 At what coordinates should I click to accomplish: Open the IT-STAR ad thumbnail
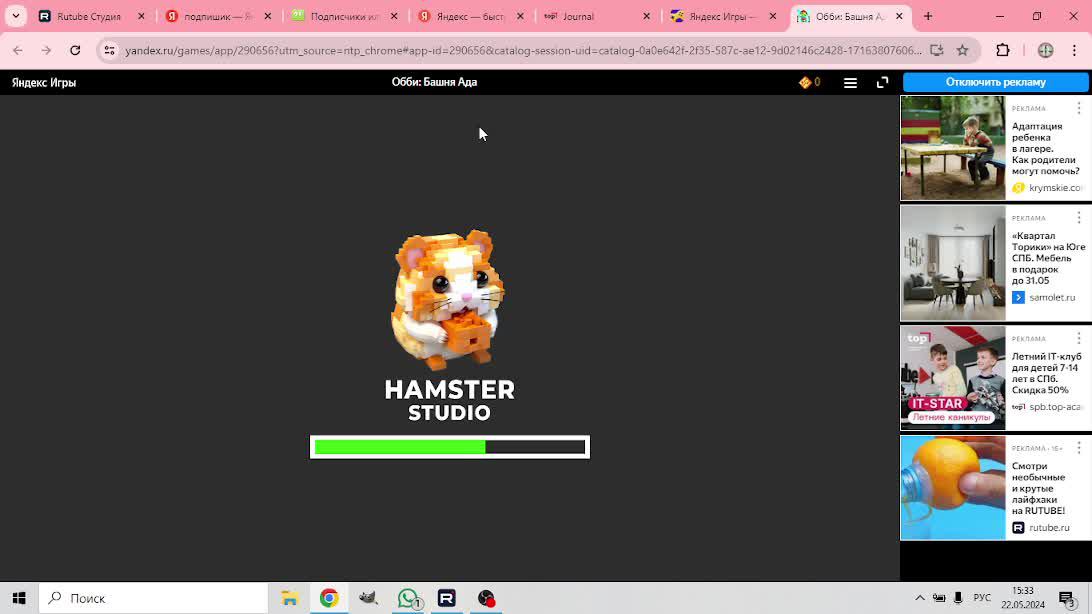(x=953, y=378)
